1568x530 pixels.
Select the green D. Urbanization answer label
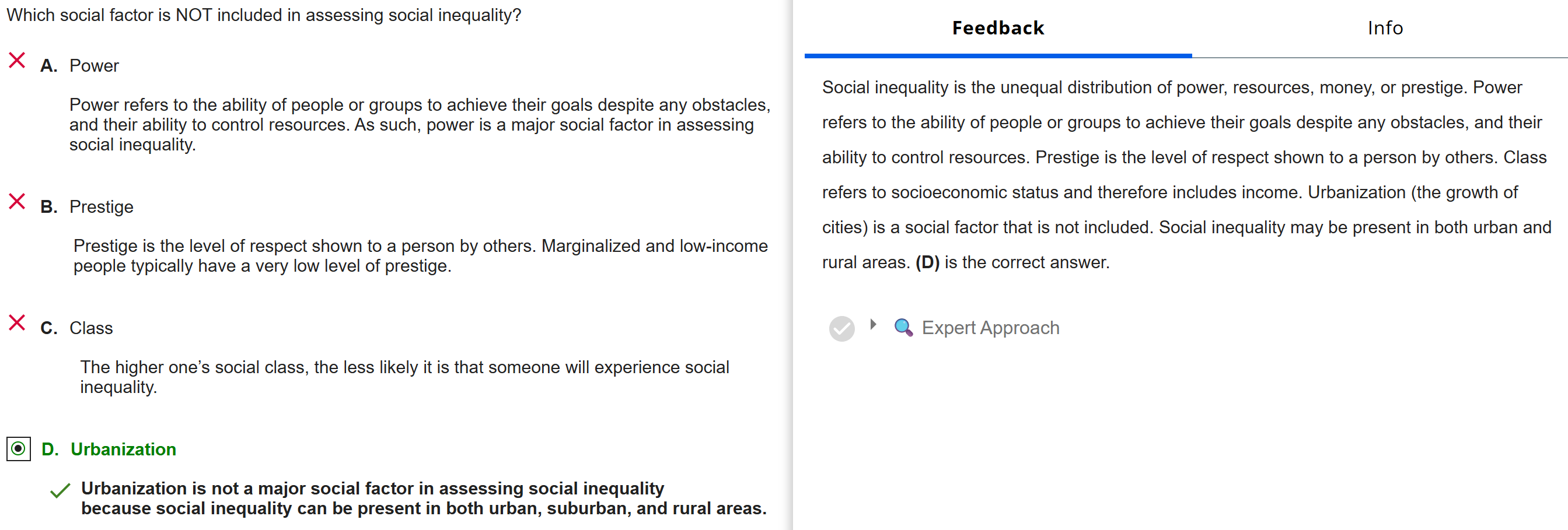pos(123,449)
